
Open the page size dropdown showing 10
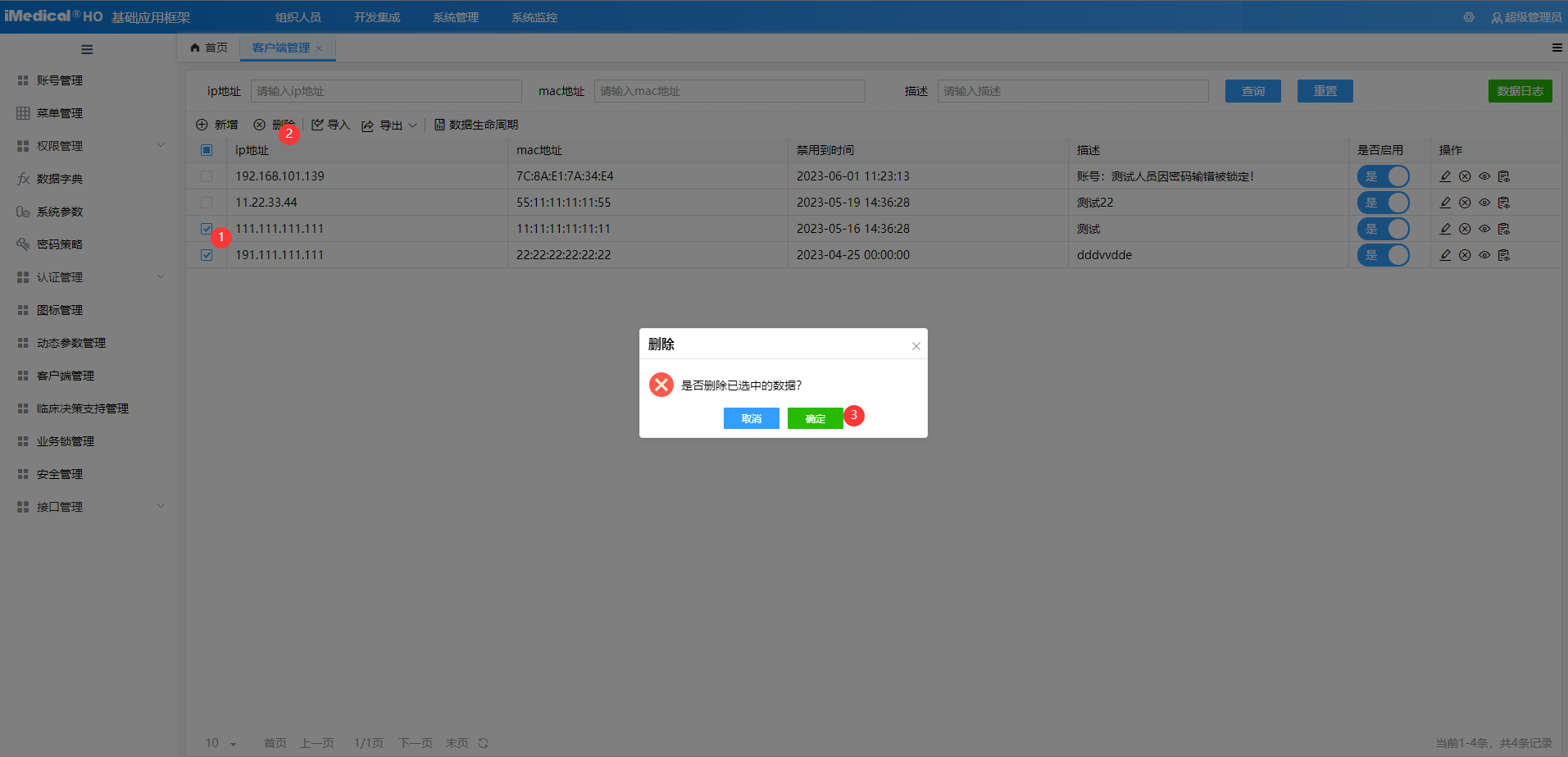221,743
